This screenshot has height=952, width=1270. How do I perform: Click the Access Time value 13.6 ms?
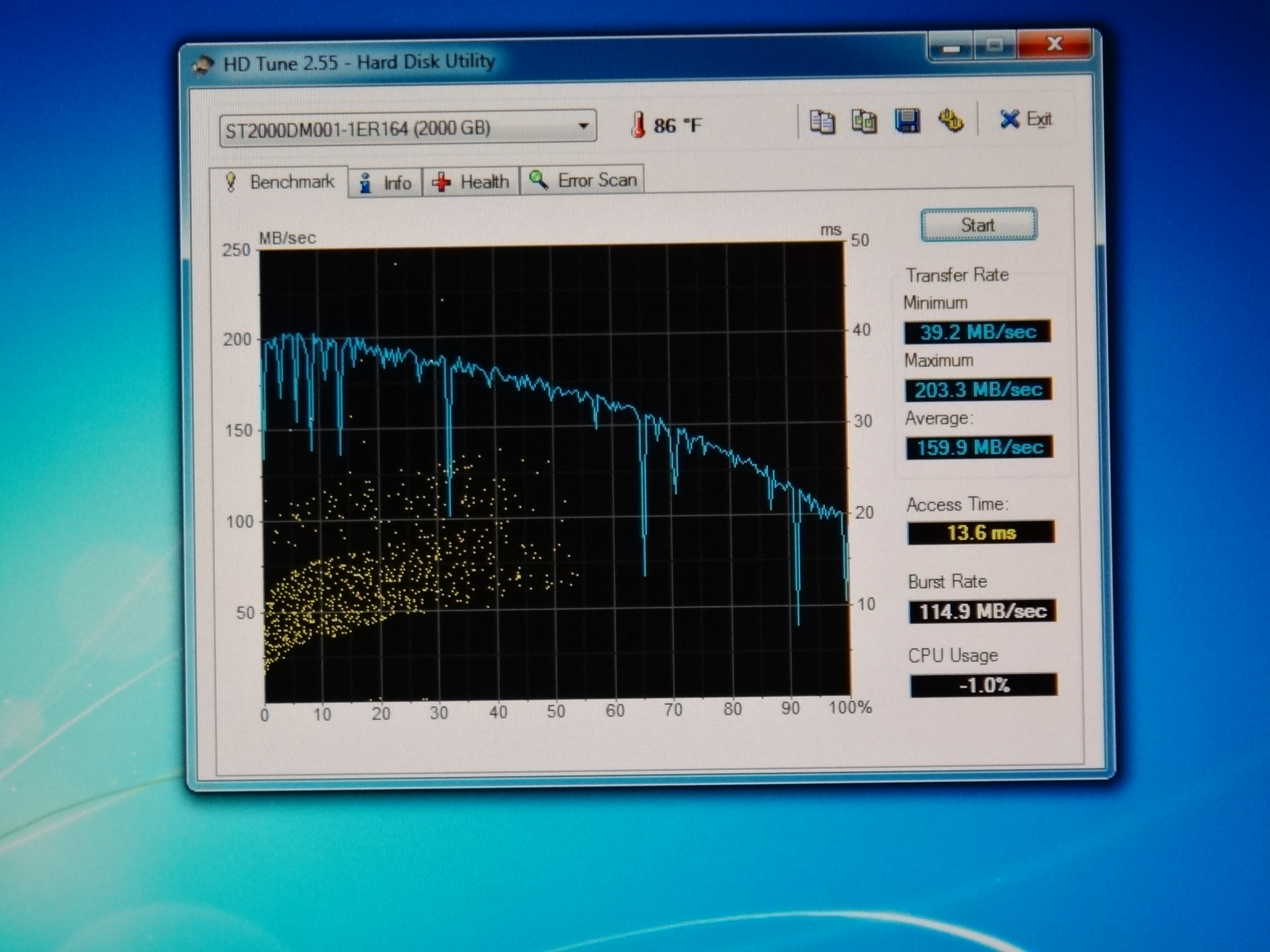981,532
